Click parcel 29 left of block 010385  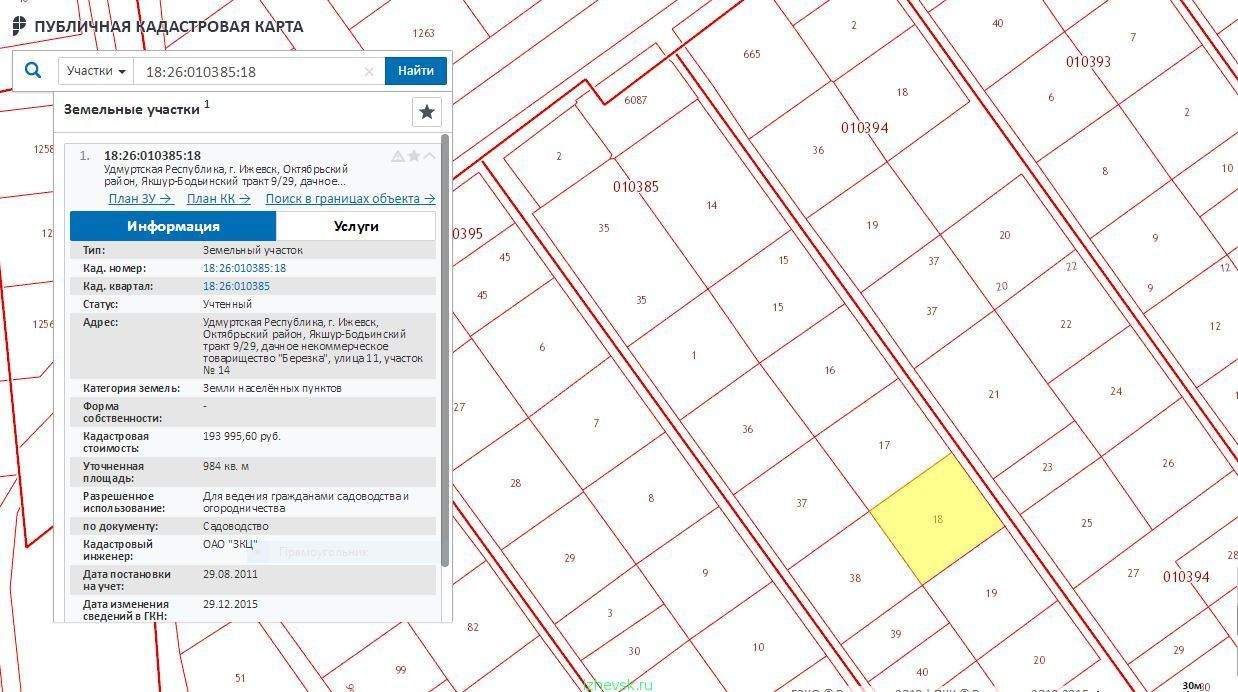point(570,557)
